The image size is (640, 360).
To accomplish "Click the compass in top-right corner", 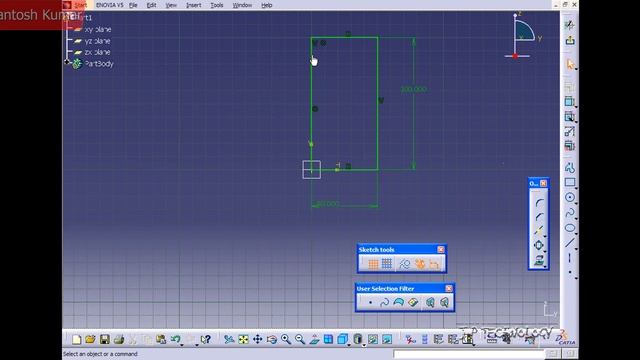I will click(x=522, y=37).
